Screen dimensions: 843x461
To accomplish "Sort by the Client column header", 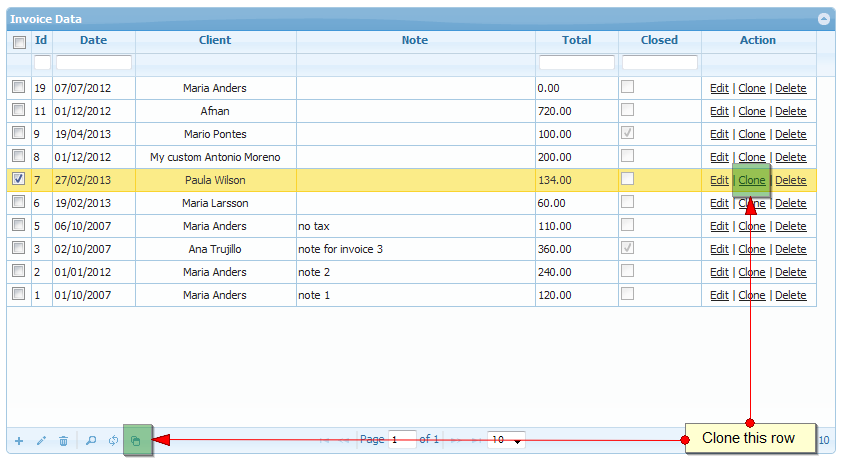I will (x=215, y=40).
